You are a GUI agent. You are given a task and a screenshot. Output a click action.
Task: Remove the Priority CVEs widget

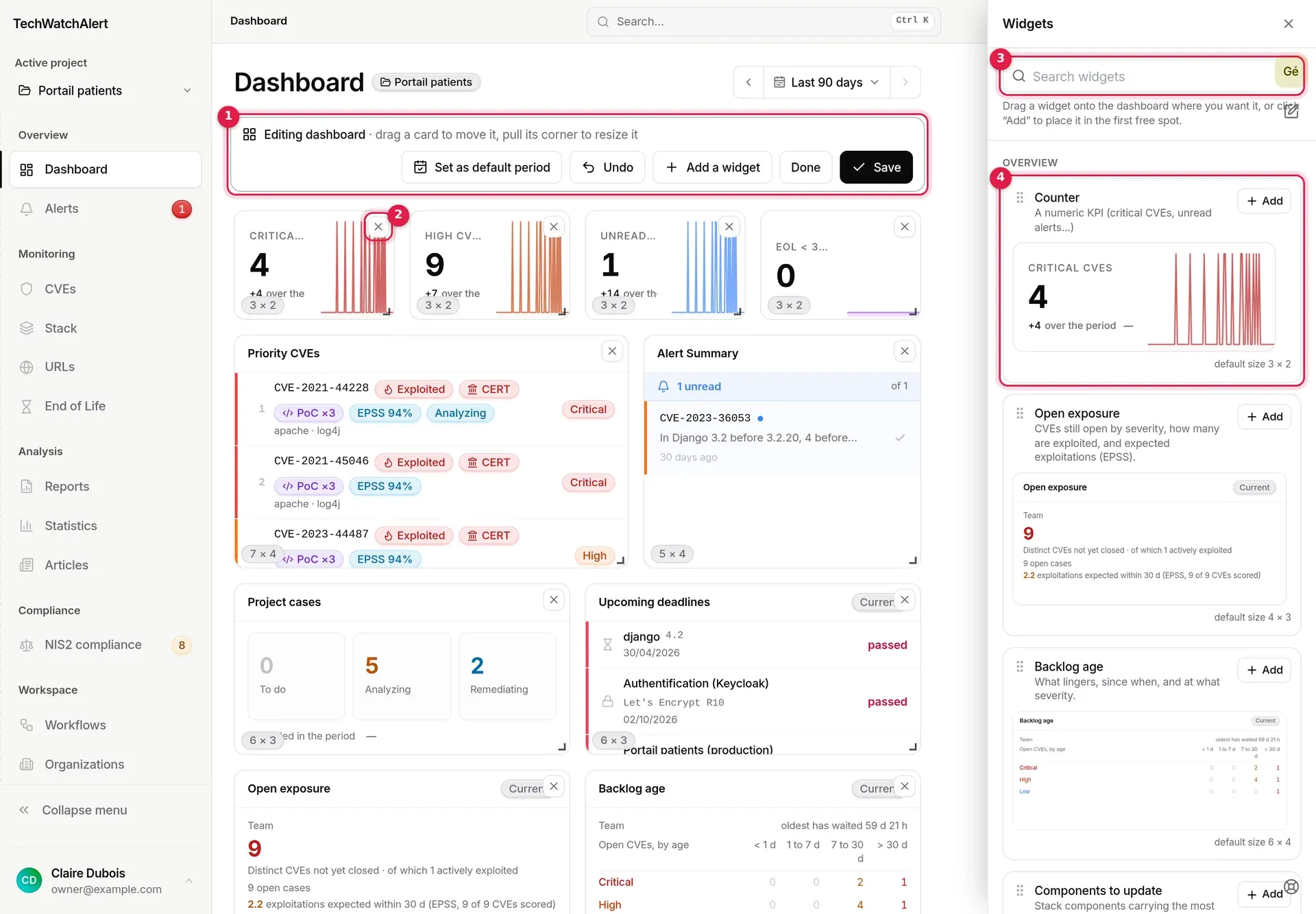click(612, 351)
